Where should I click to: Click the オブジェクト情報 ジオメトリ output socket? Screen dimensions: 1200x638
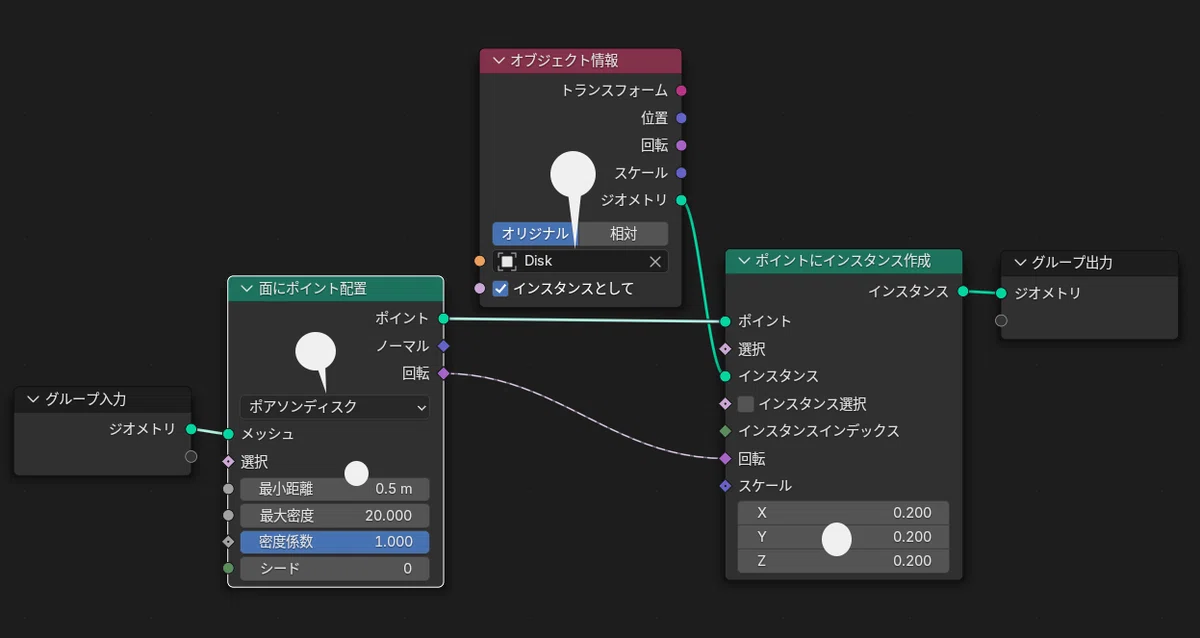(x=681, y=200)
